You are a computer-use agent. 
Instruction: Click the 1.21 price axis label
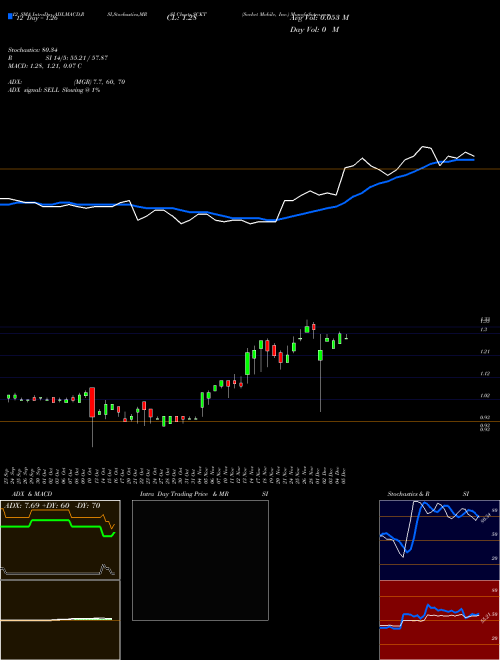484,351
